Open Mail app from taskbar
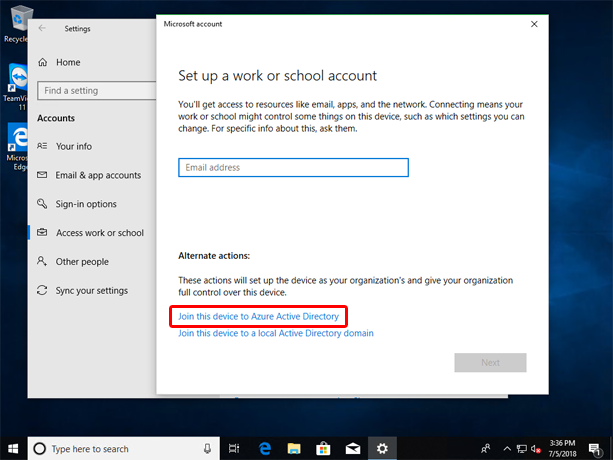 click(353, 449)
